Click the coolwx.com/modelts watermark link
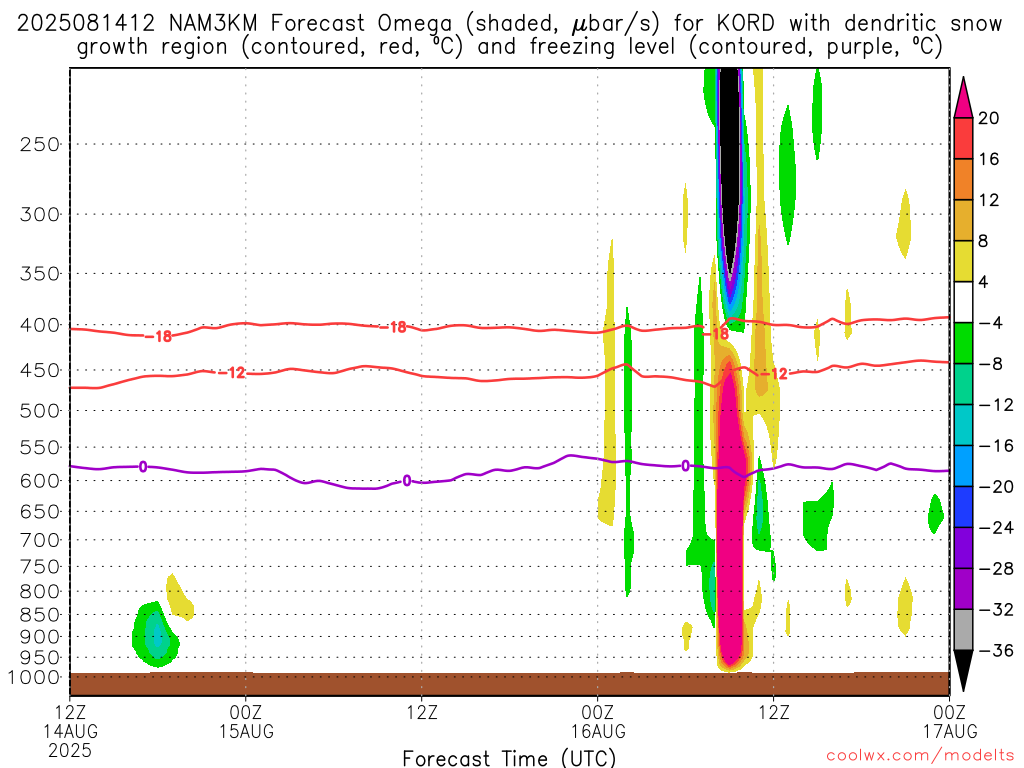Screen dimensions: 1024x768 coord(920,756)
